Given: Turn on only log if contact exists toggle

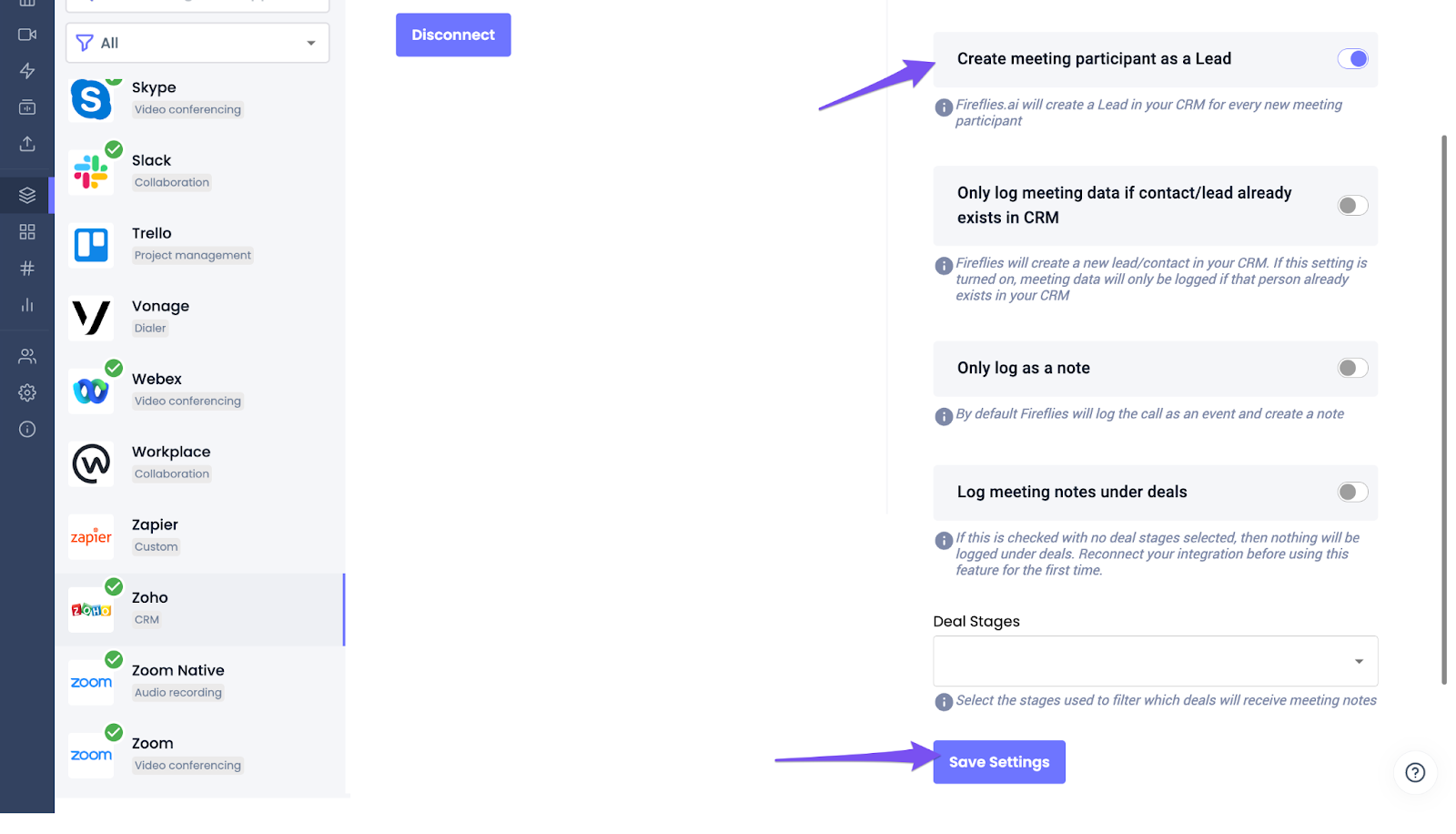Looking at the screenshot, I should click(1352, 206).
